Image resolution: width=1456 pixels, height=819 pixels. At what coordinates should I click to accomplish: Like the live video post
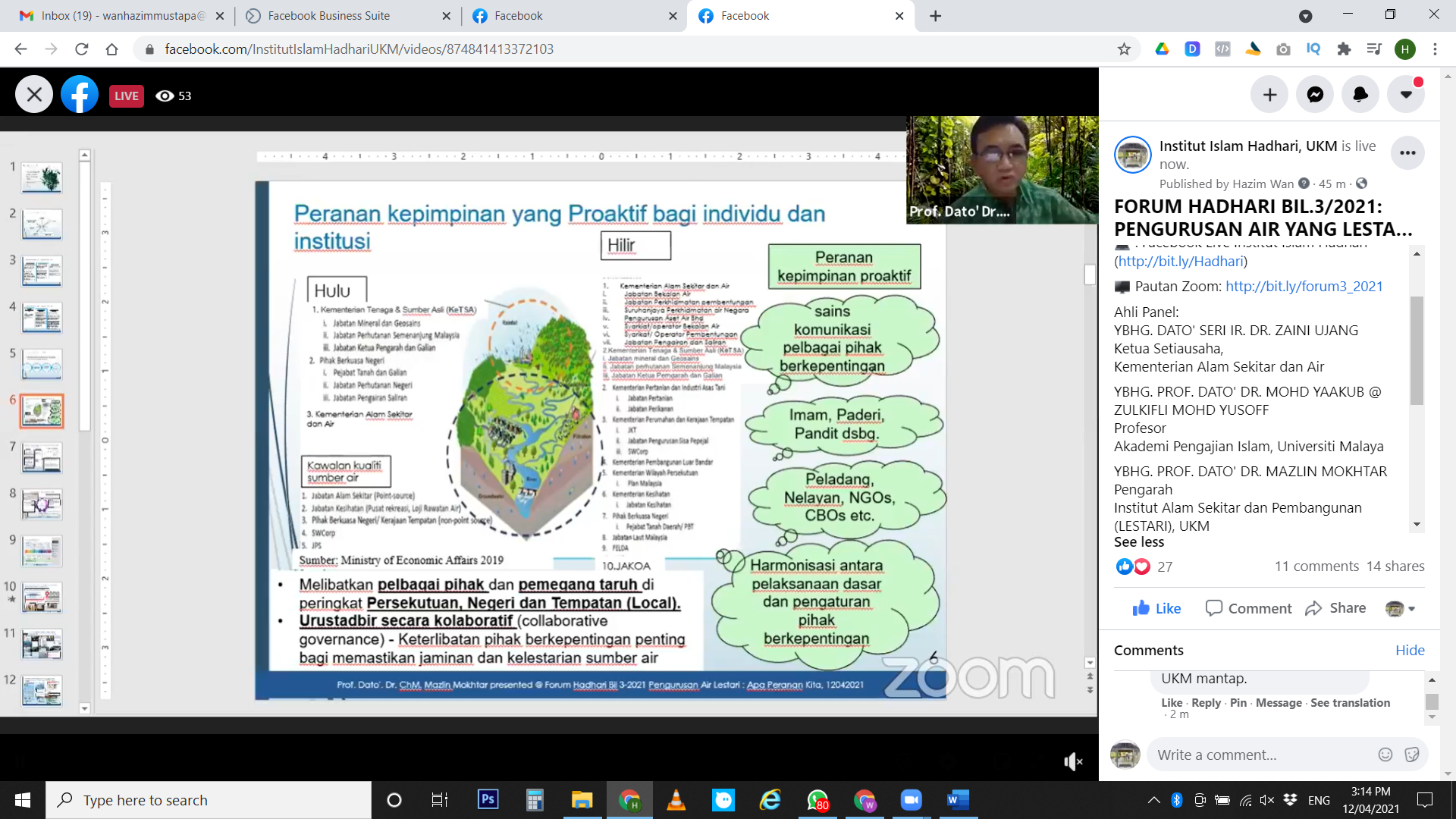(1156, 608)
